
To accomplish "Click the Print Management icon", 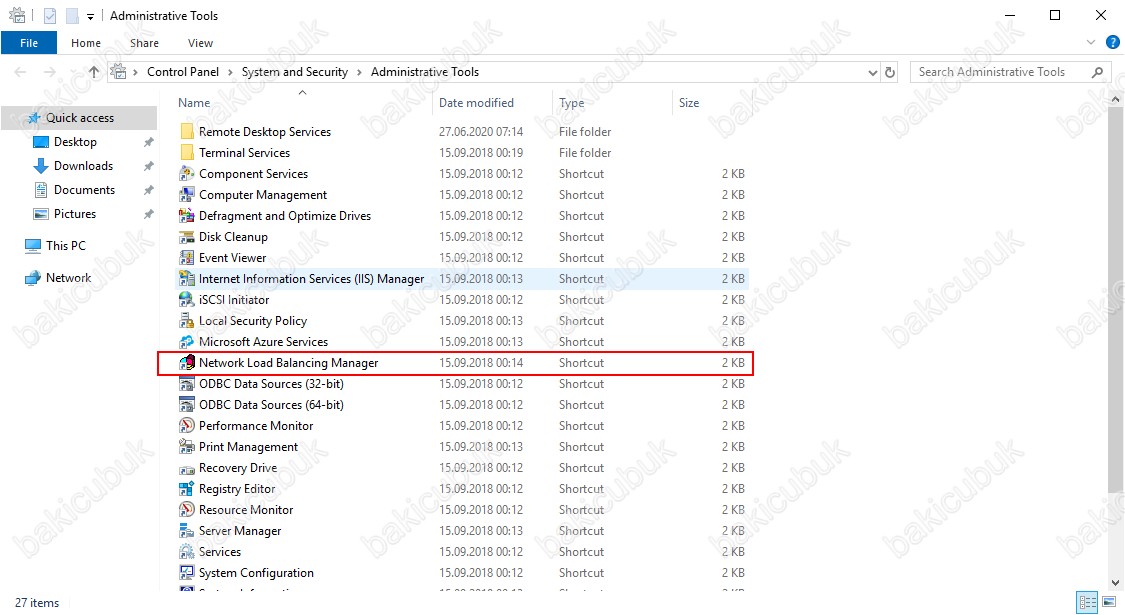I will [187, 446].
